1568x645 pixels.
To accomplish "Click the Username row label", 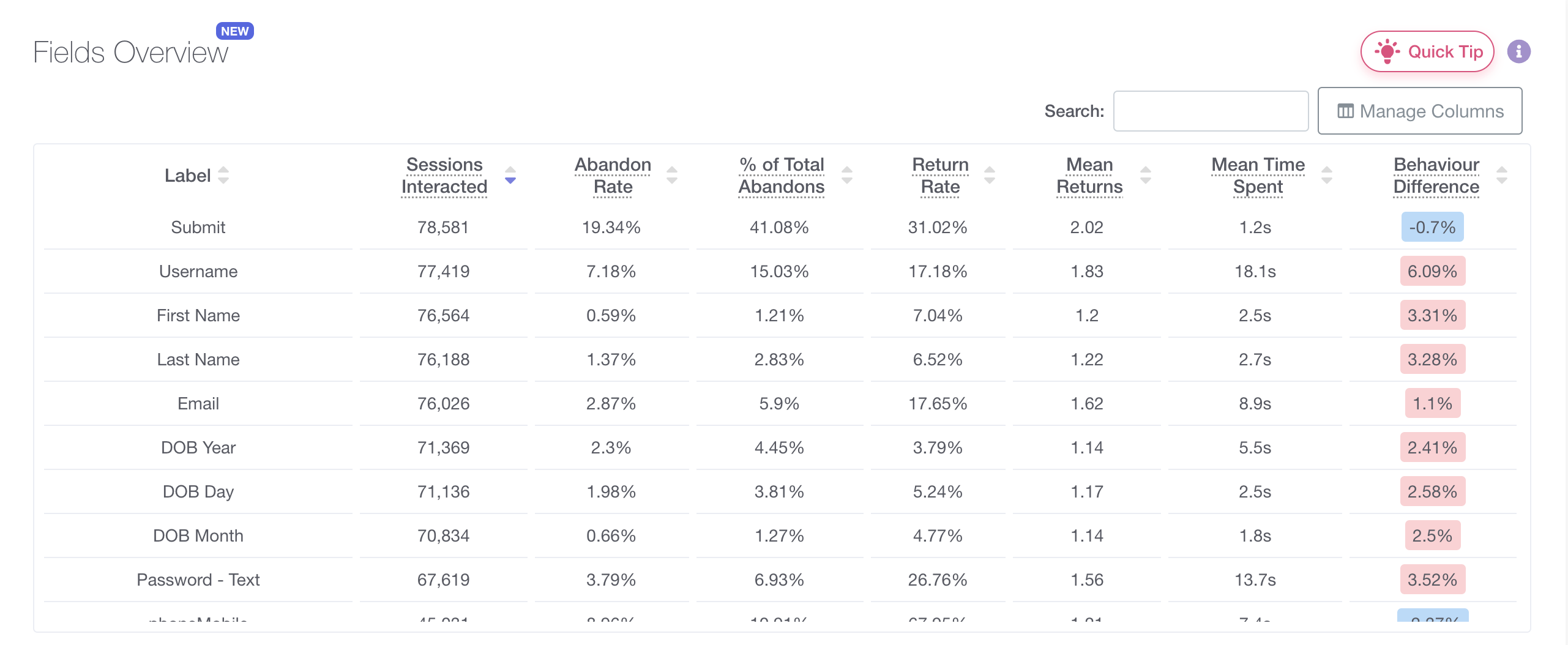I will click(198, 272).
